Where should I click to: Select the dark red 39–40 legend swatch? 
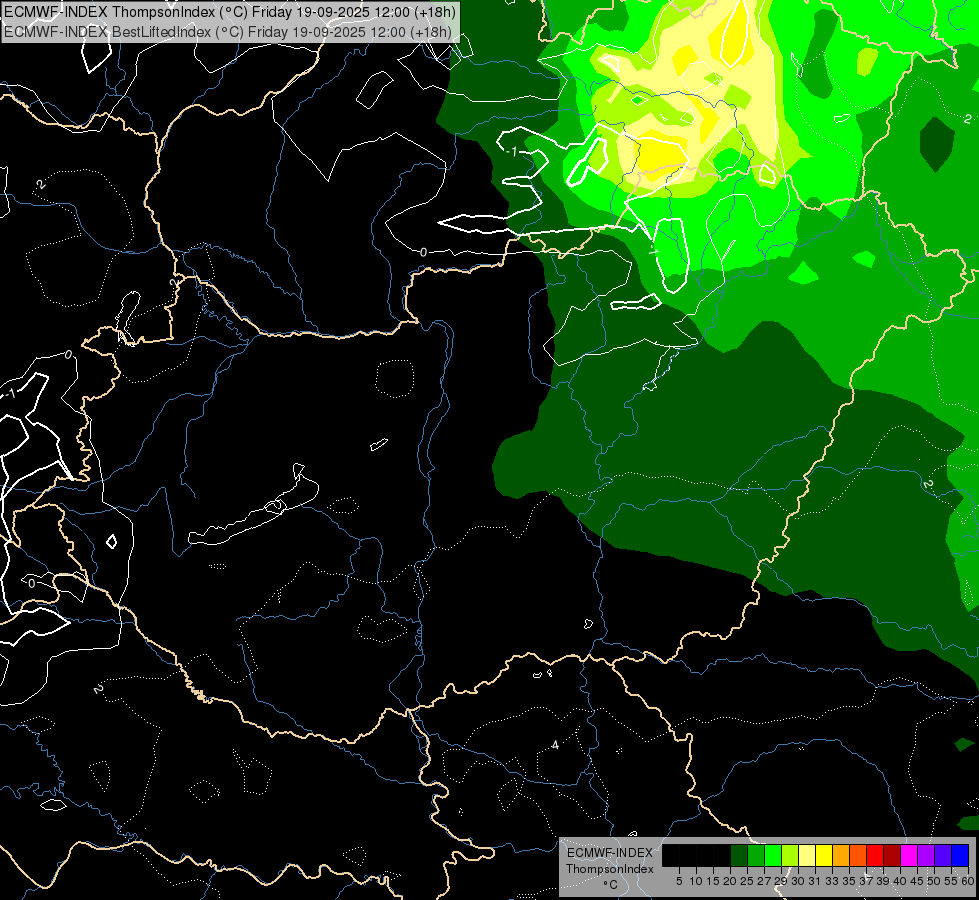[x=892, y=855]
